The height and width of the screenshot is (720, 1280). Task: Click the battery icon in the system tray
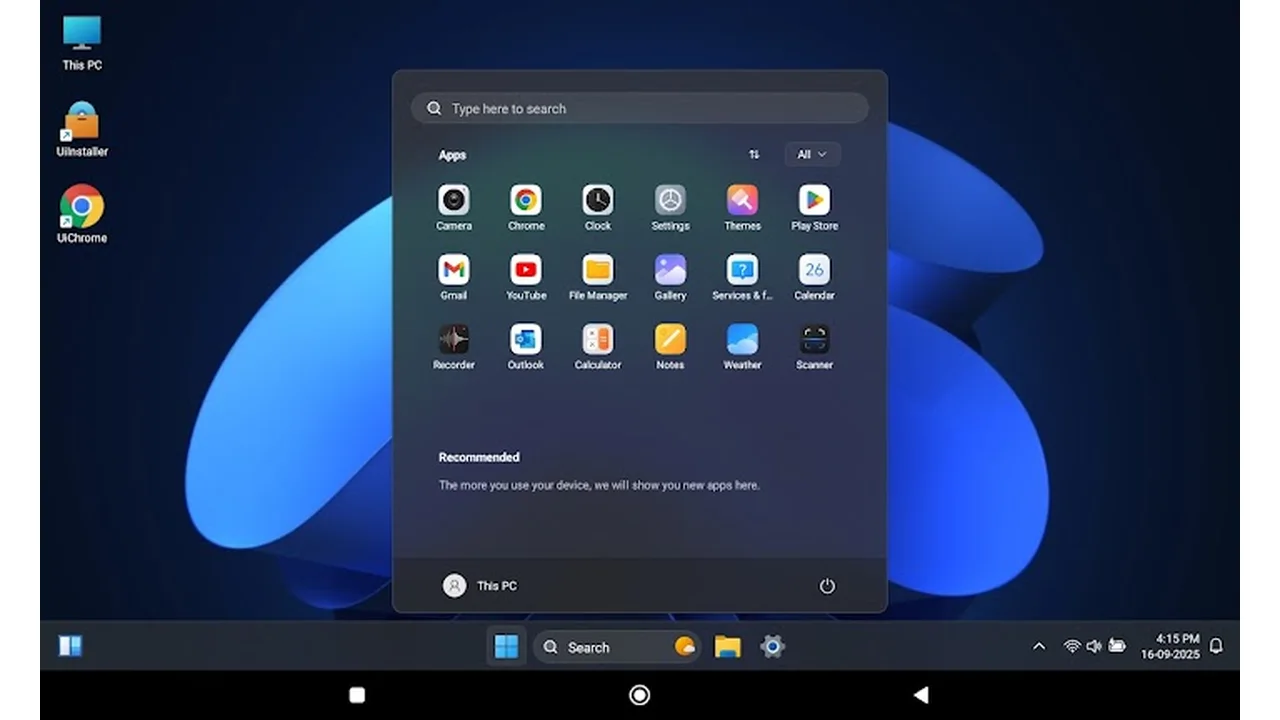pyautogui.click(x=1117, y=647)
